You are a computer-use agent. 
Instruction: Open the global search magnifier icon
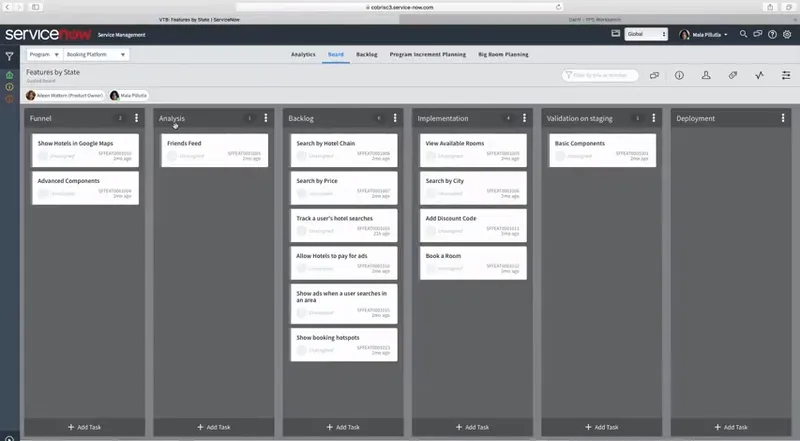(743, 34)
